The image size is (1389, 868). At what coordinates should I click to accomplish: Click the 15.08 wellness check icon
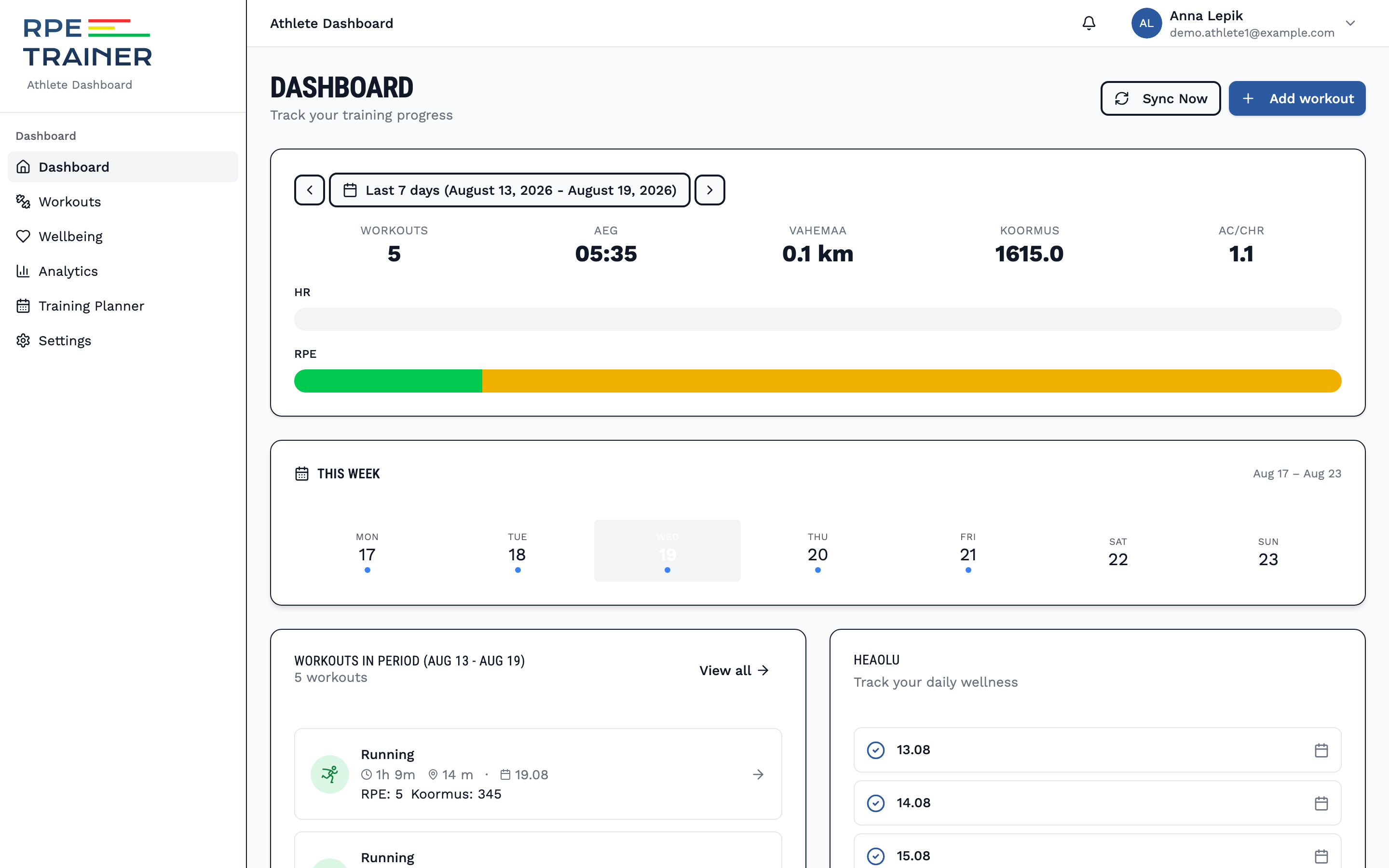[875, 856]
